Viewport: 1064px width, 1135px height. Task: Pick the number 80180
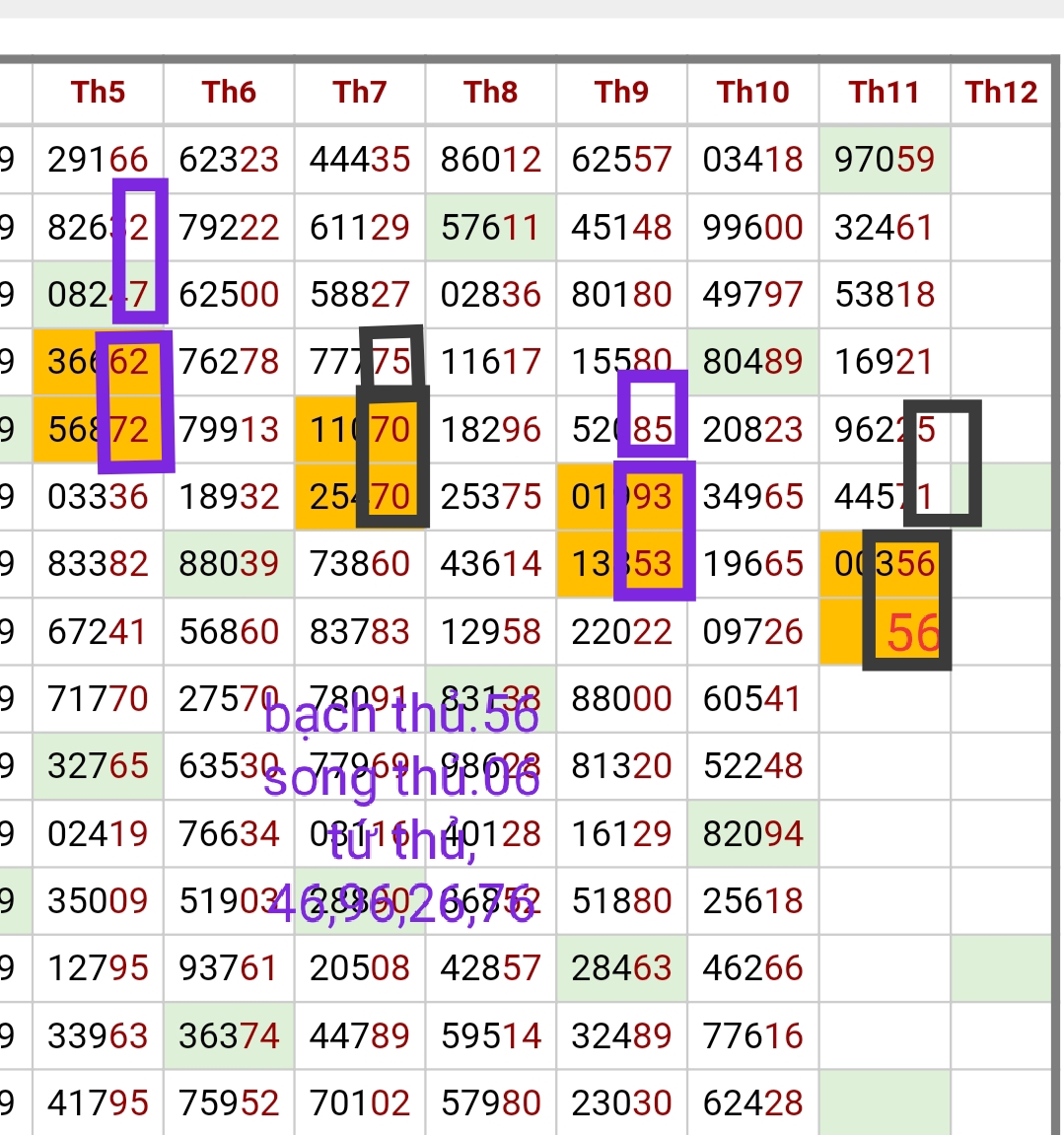(622, 295)
